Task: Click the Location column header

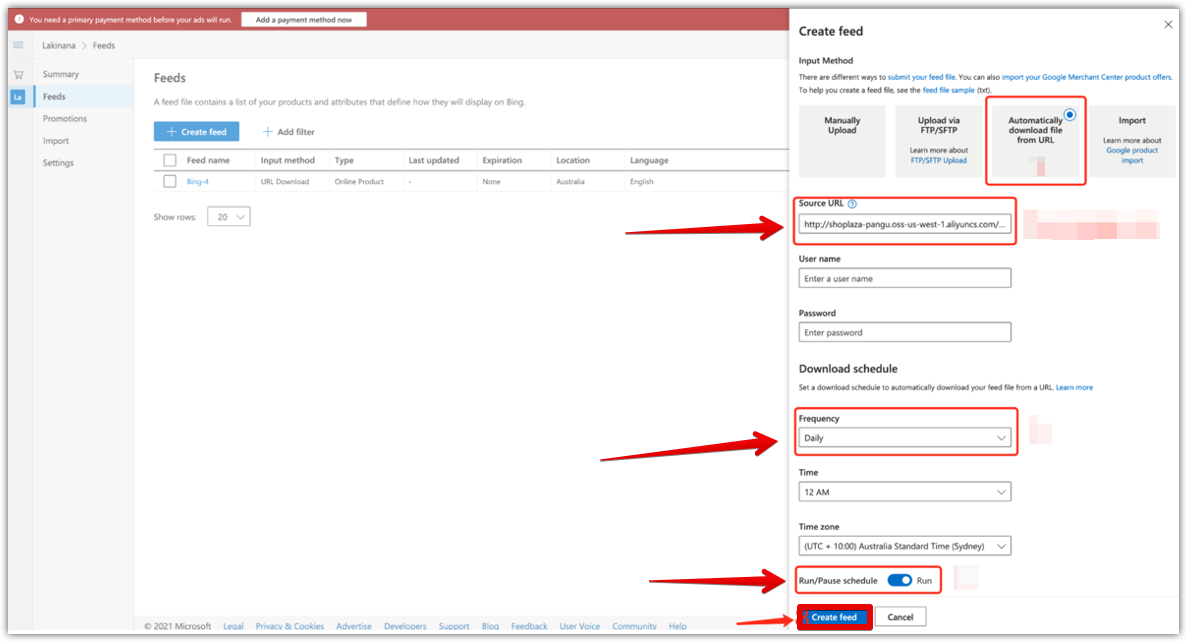Action: [573, 160]
